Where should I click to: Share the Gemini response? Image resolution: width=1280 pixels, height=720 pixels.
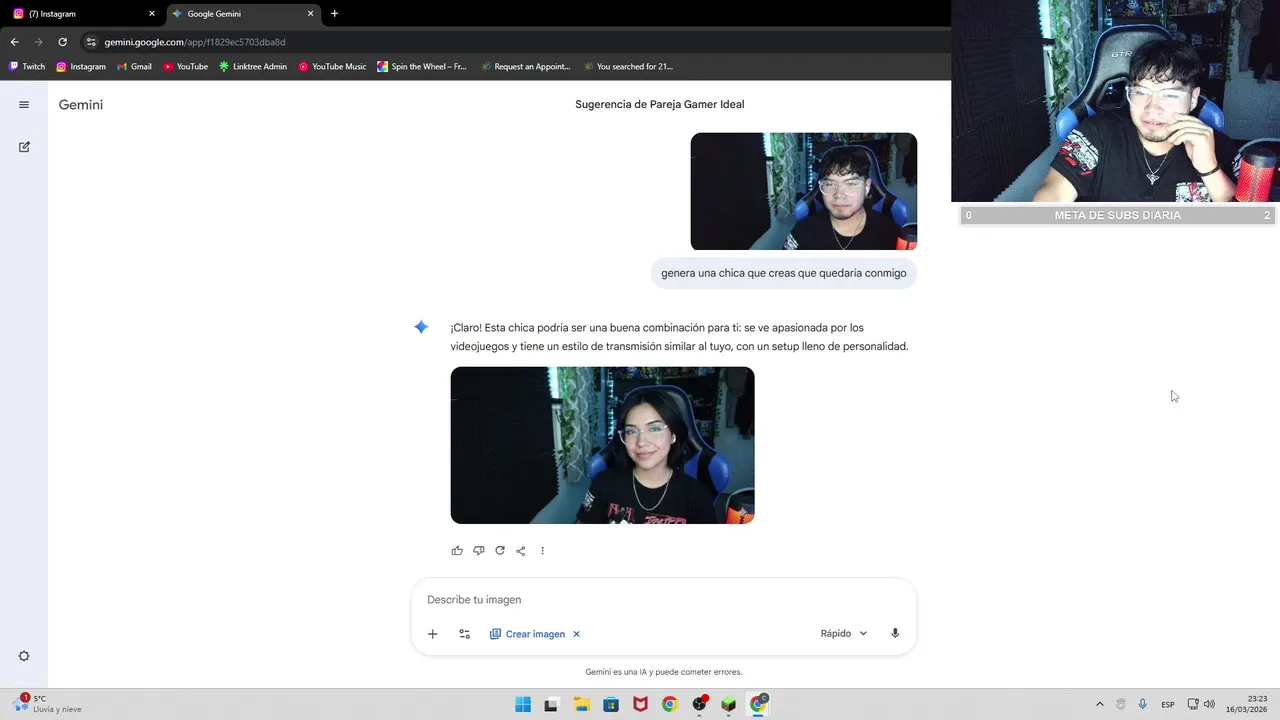(521, 551)
